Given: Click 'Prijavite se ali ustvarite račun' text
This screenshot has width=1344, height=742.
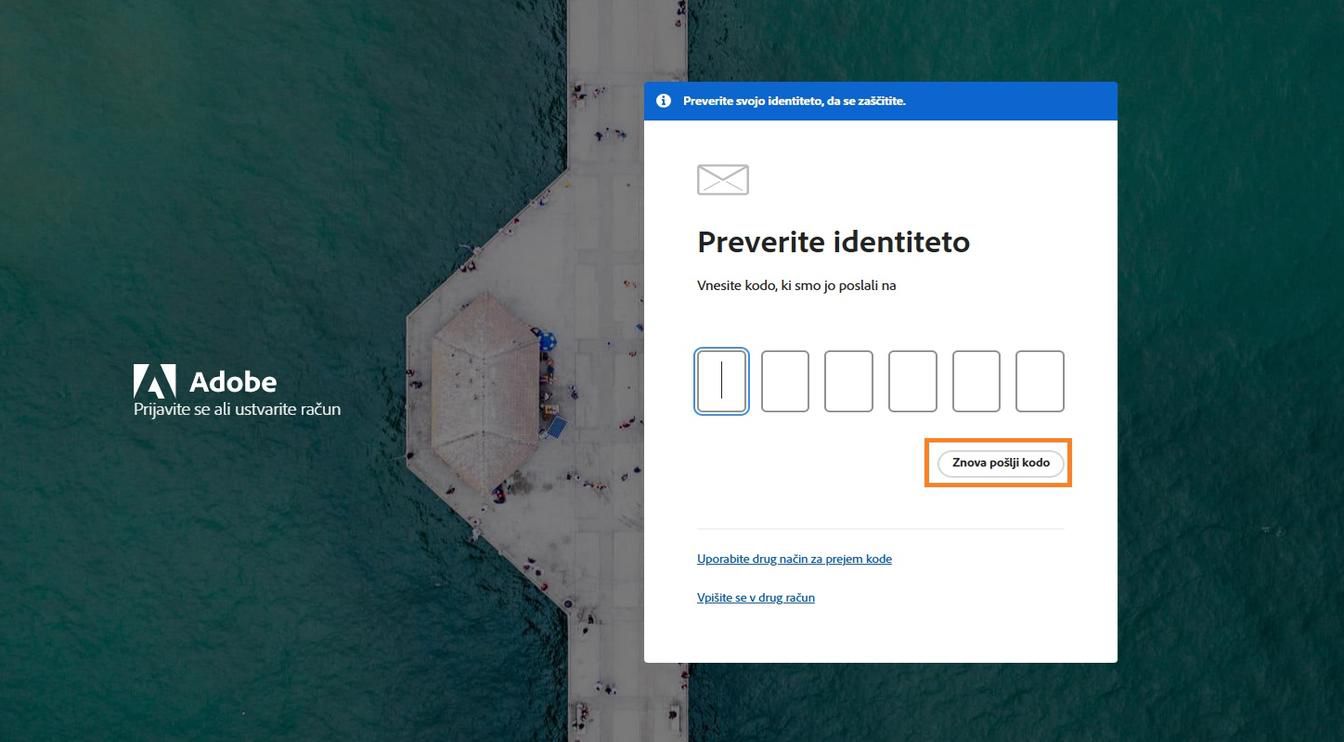Looking at the screenshot, I should (x=236, y=409).
